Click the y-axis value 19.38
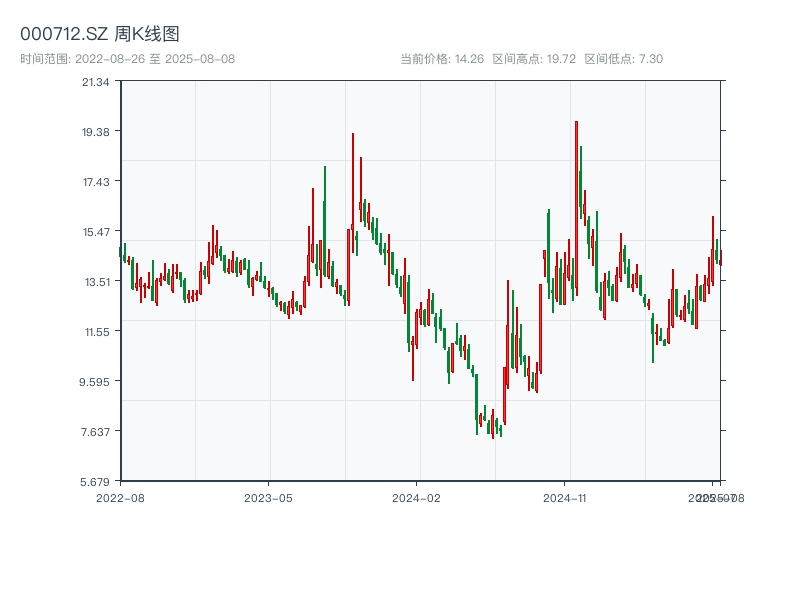Screen dimensions: 800x600 click(95, 132)
